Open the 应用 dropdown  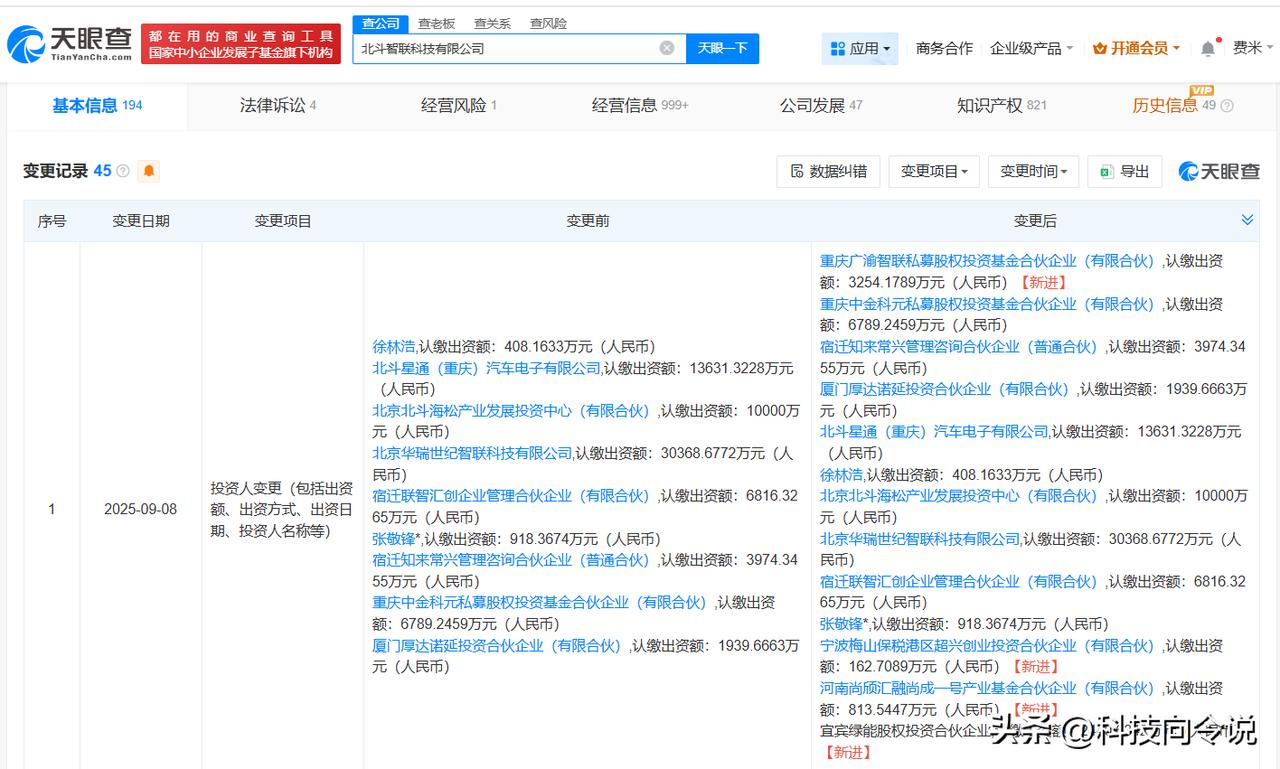pos(860,48)
